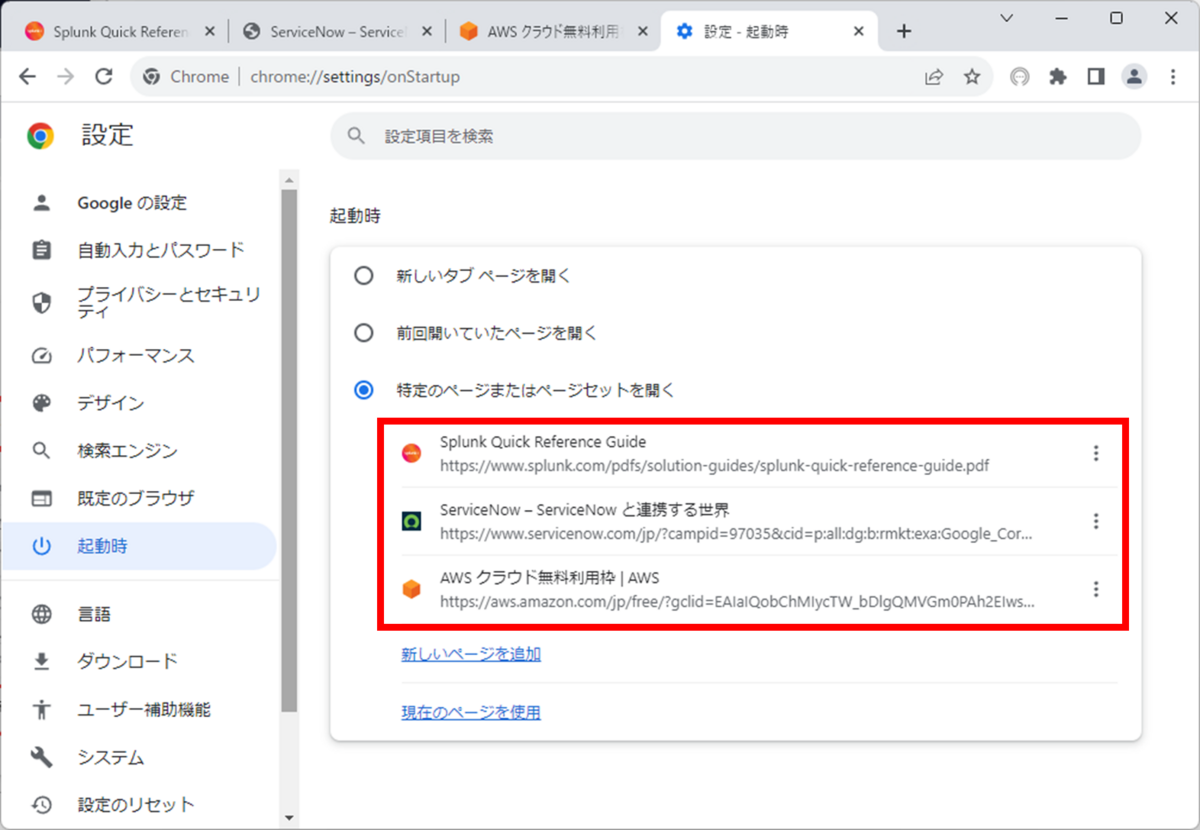Click AWS クラウド無料利用枠 | AWS title
The width and height of the screenshot is (1200, 830).
[549, 578]
